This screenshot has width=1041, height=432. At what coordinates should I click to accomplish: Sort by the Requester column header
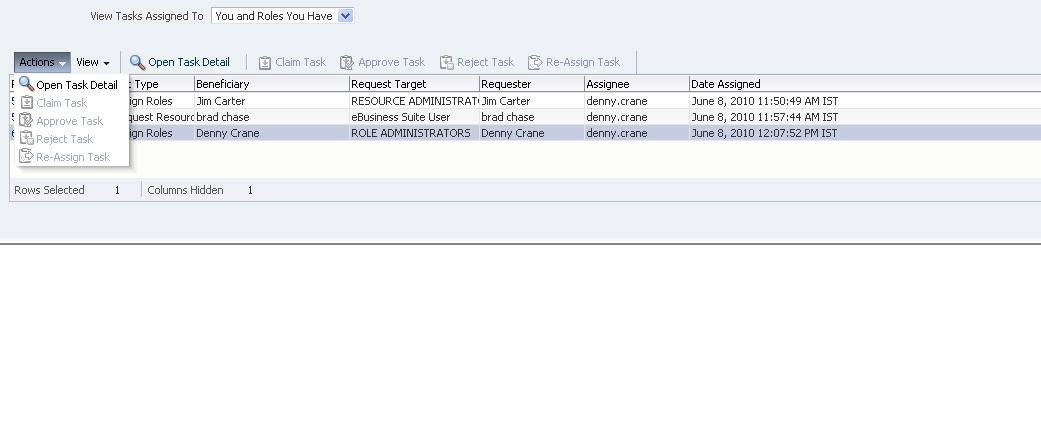(532, 84)
